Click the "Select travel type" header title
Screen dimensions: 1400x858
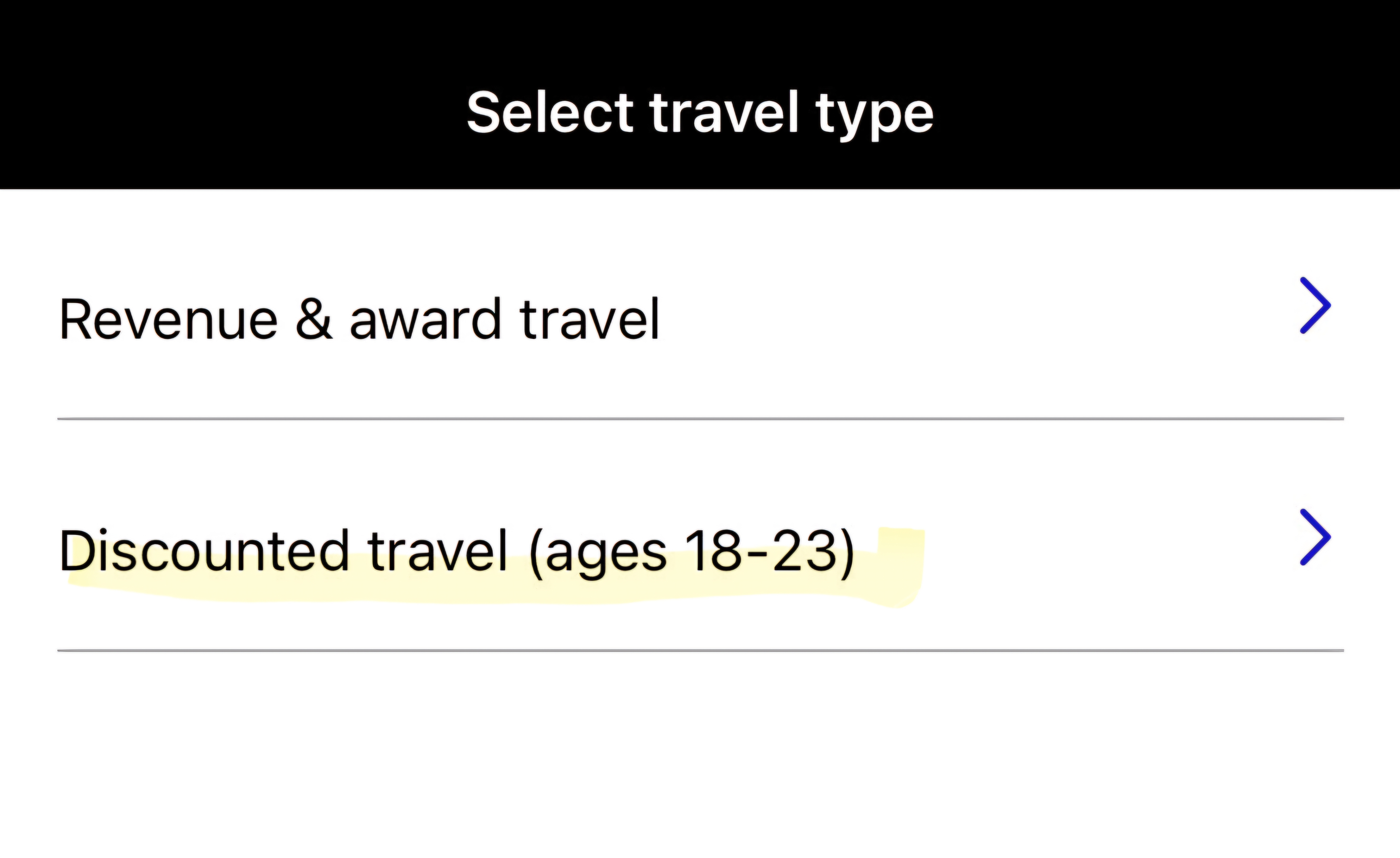[x=700, y=113]
